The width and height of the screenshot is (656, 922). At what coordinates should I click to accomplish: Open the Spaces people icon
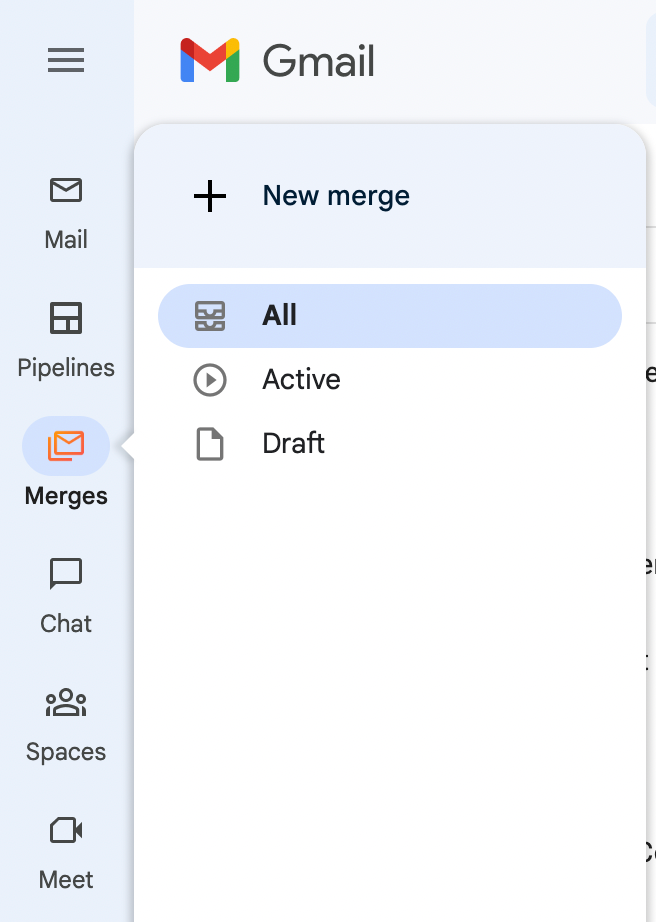[66, 702]
